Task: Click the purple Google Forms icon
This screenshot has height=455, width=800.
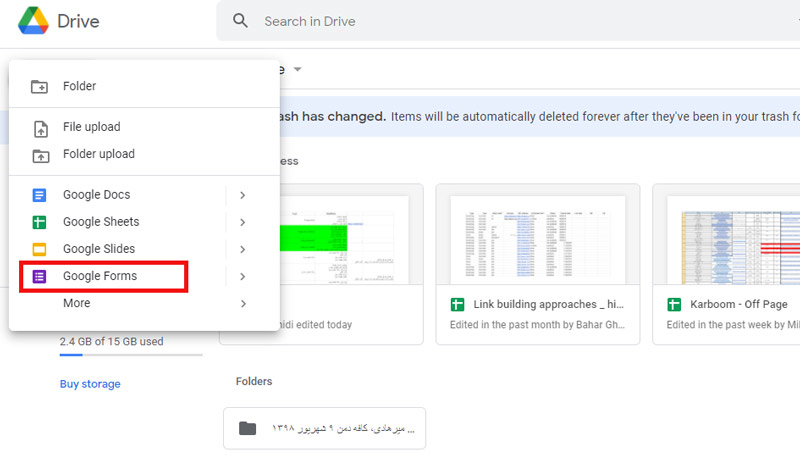Action: pyautogui.click(x=40, y=276)
